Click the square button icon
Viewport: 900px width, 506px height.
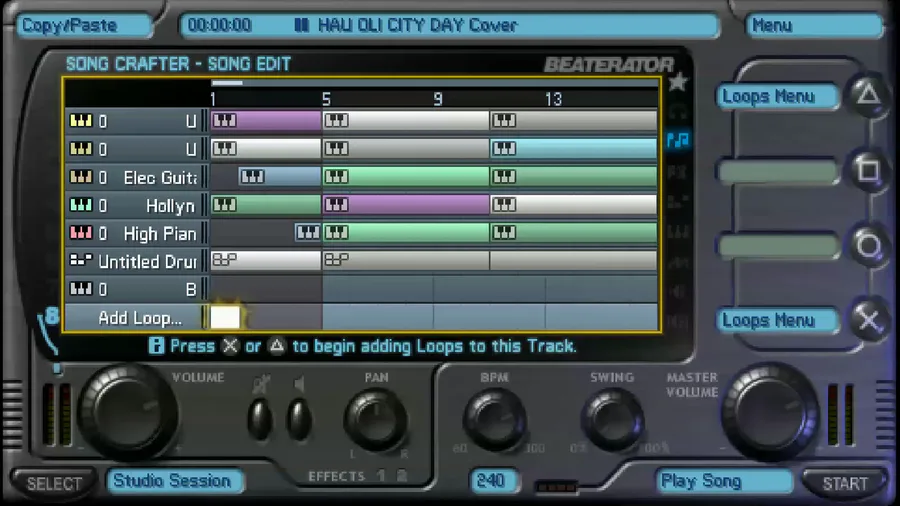(868, 170)
